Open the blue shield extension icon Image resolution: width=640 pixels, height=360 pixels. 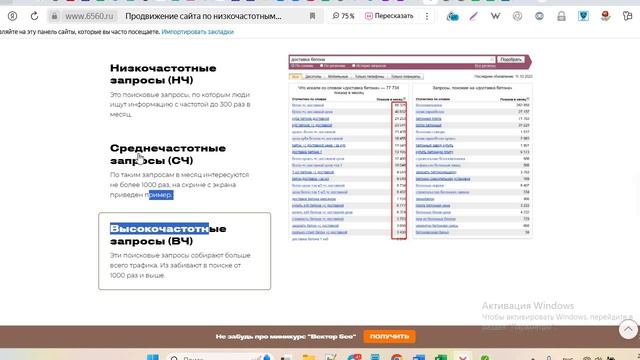pos(583,16)
